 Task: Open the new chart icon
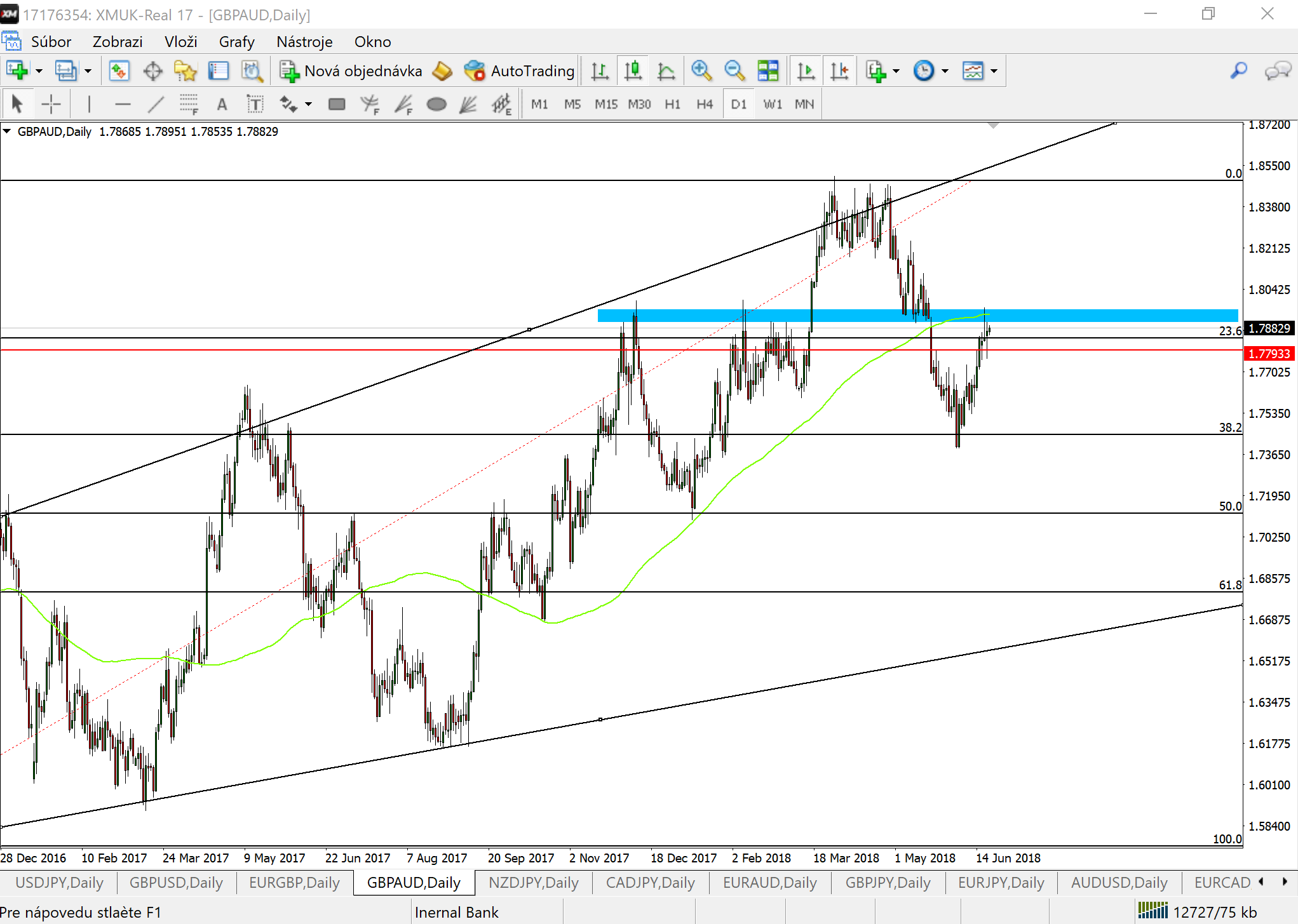point(17,70)
